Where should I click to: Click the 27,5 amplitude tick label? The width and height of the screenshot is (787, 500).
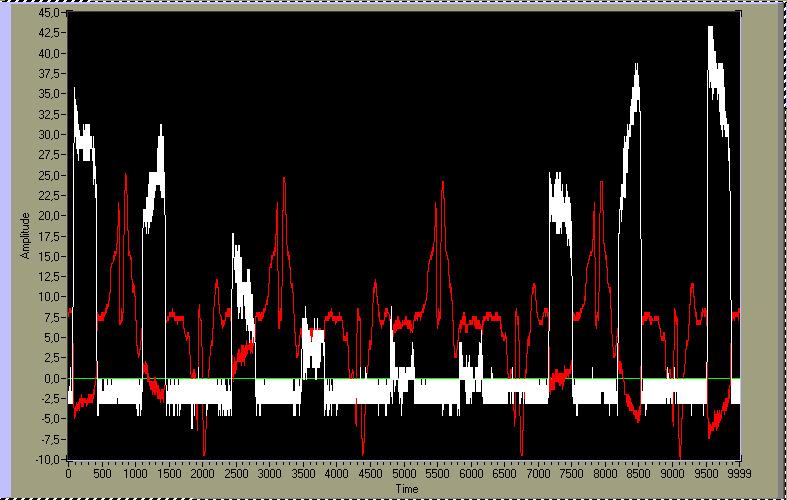pyautogui.click(x=49, y=155)
